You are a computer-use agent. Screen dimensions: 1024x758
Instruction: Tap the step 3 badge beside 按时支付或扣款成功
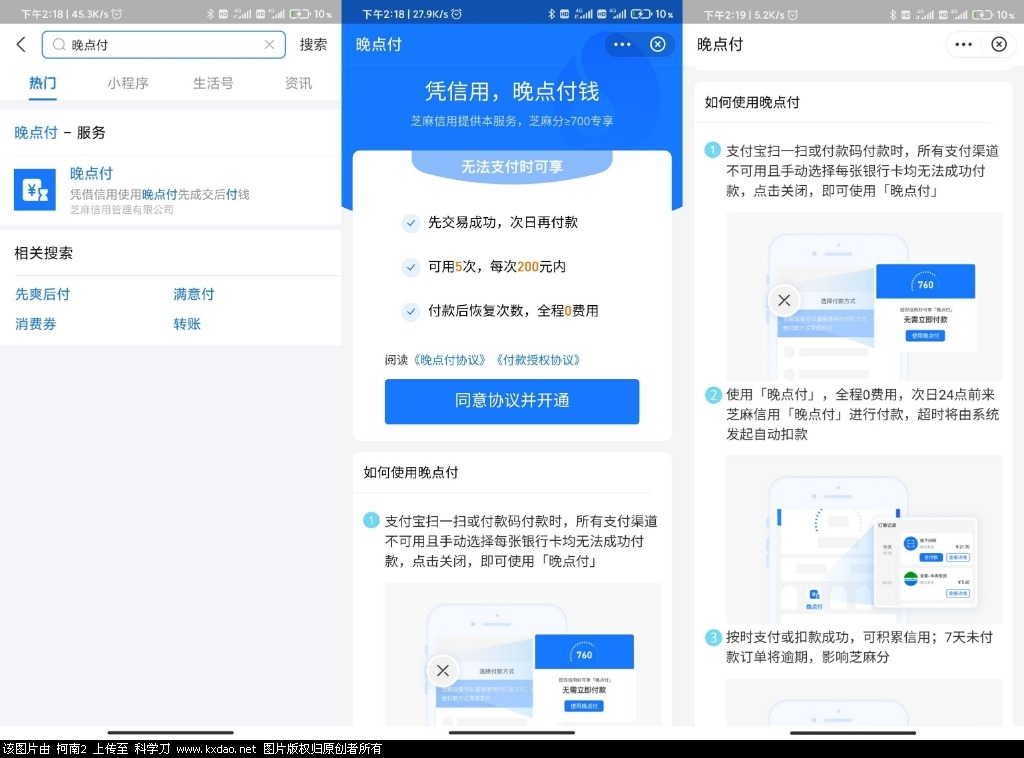pyautogui.click(x=712, y=637)
